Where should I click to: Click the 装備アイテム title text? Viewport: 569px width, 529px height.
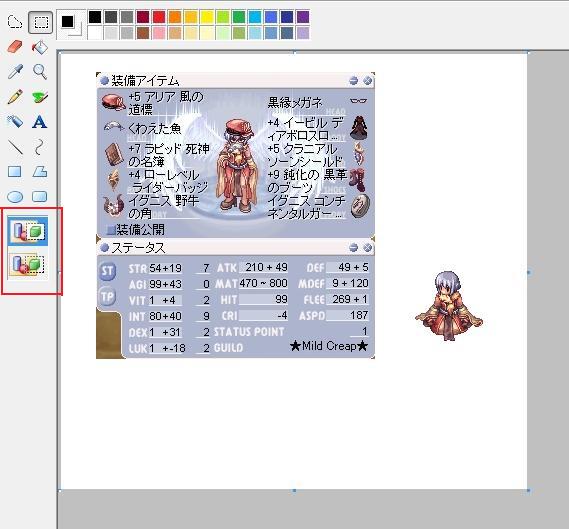(x=145, y=80)
